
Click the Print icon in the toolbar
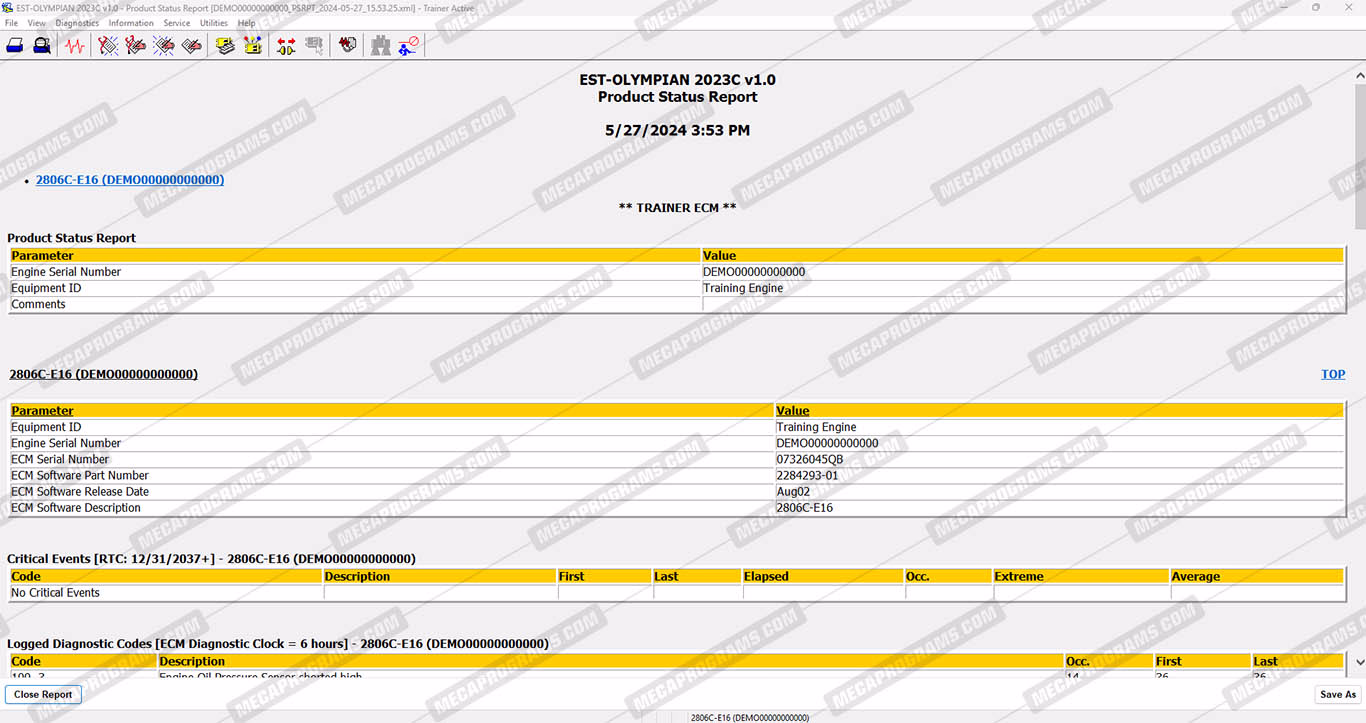pyautogui.click(x=15, y=45)
